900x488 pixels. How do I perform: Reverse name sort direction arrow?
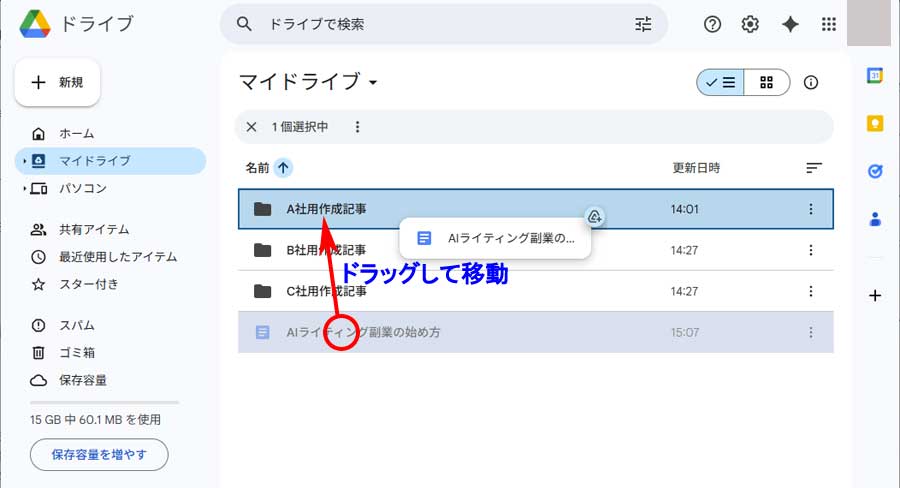[x=283, y=168]
